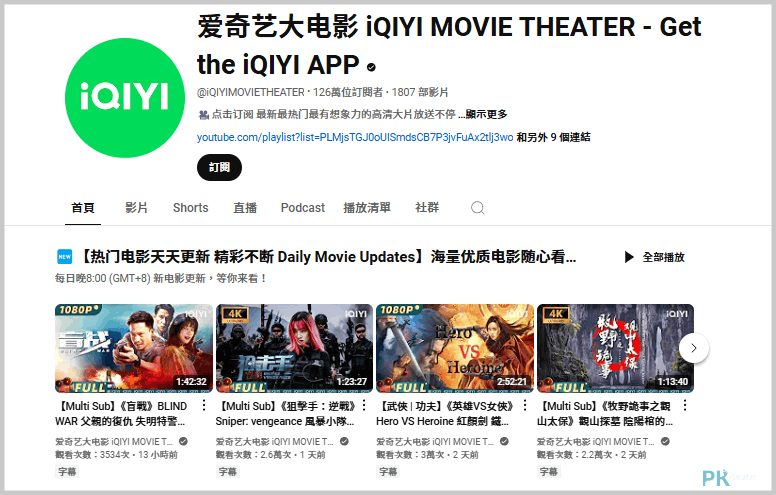
Task: Play the Sniper thumbnail lasting 1:23:27
Action: [294, 348]
